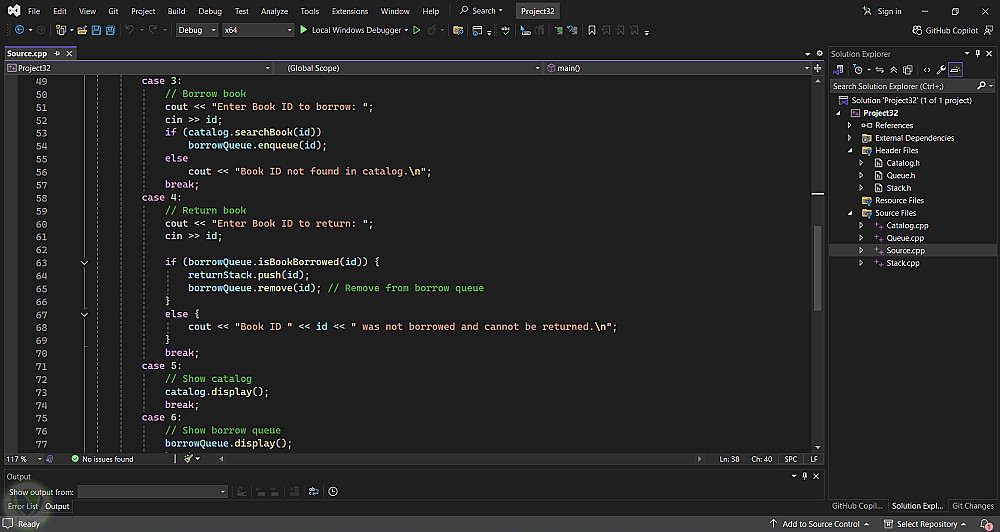Expand the Header Files folder node

(x=850, y=150)
